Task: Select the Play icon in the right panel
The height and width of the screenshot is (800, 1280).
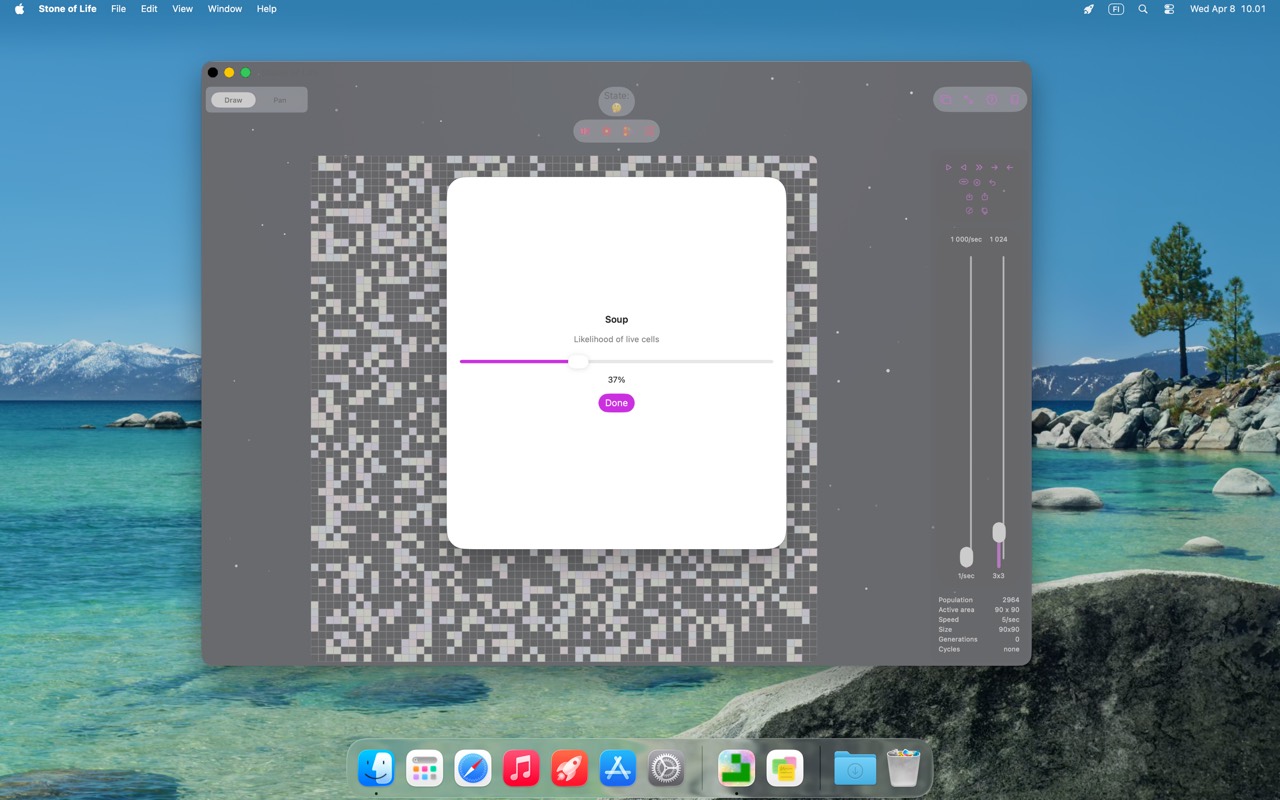Action: [x=948, y=167]
